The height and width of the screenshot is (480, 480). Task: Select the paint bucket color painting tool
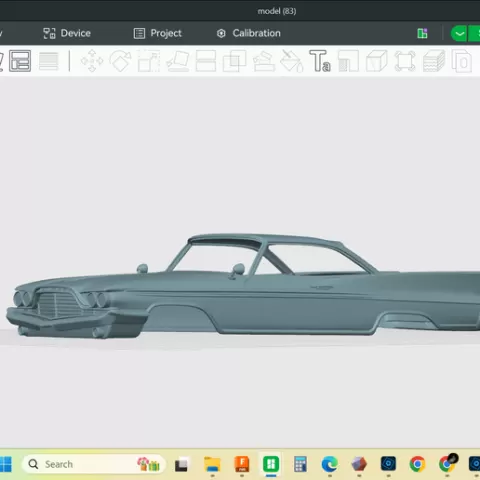coord(292,61)
